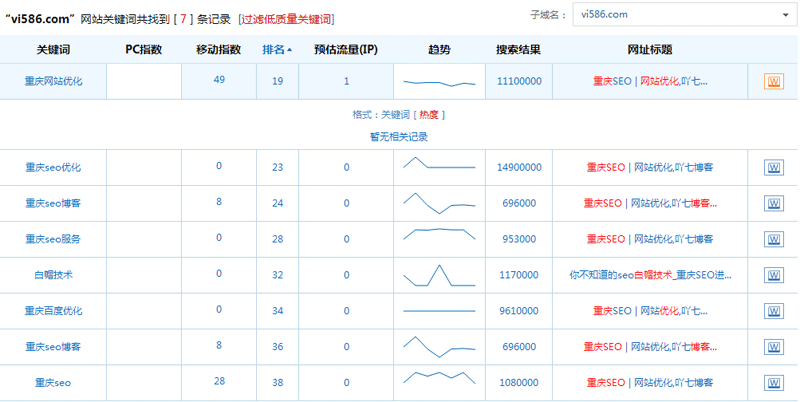The image size is (800, 402).
Task: Open the page title link starting 你不知道的seo白帽技术
Action: pyautogui.click(x=650, y=275)
